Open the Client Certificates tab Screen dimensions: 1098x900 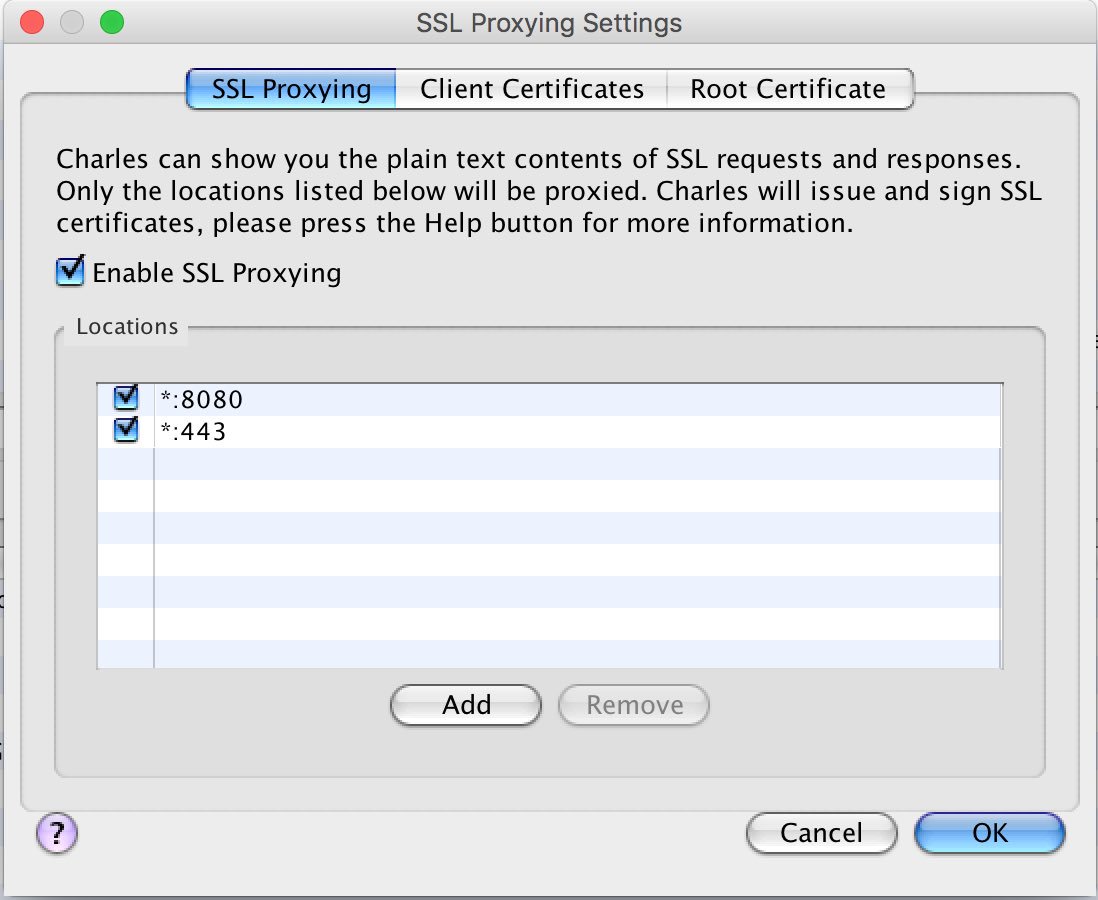pyautogui.click(x=531, y=89)
